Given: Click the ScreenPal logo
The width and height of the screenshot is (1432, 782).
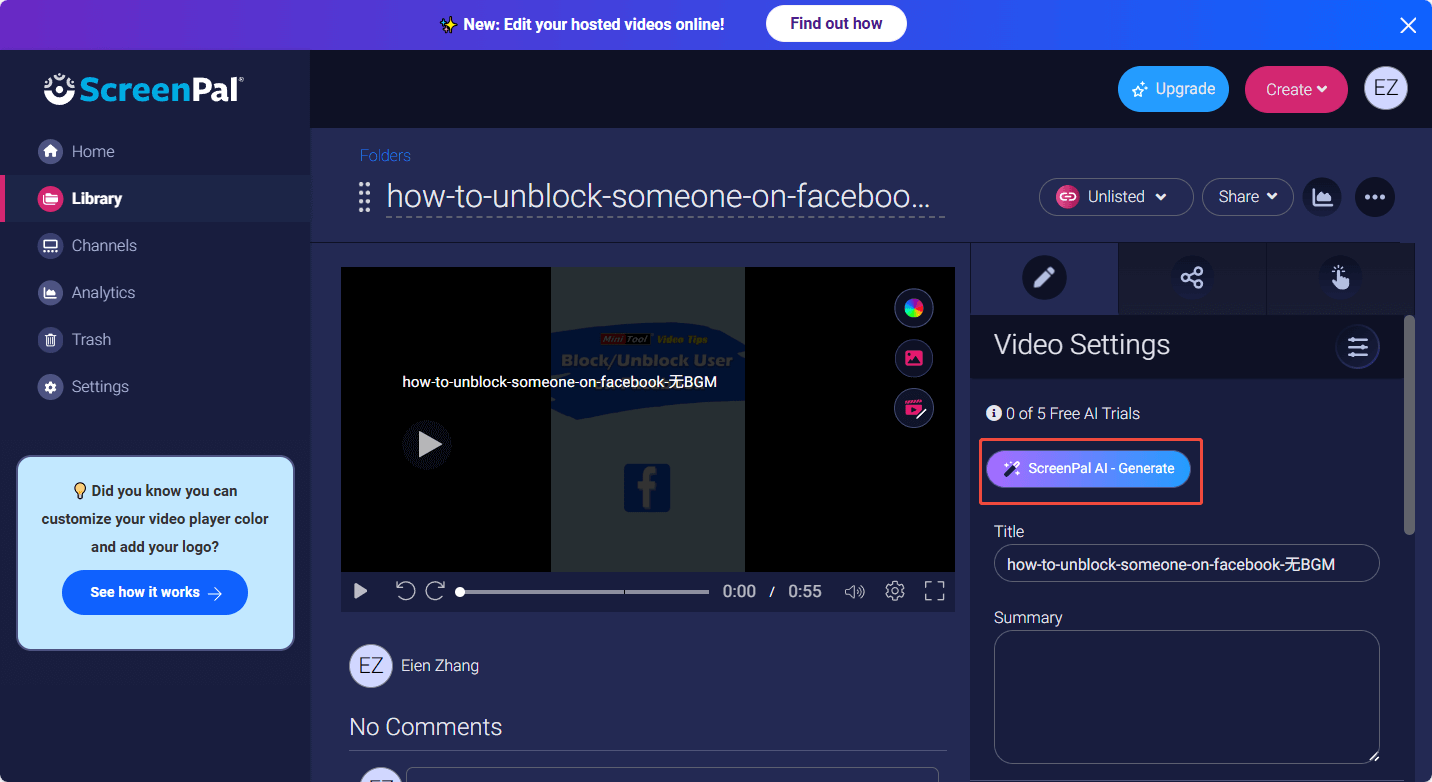Looking at the screenshot, I should pos(141,89).
